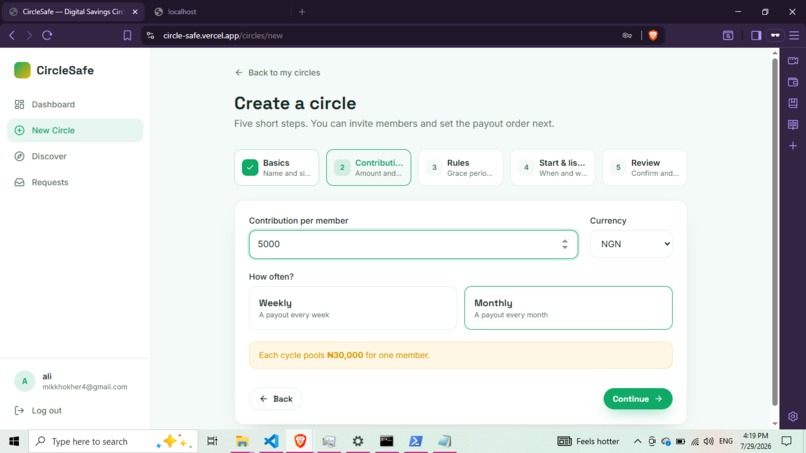Close the CircleSafe tab
Image resolution: width=806 pixels, height=453 pixels.
click(x=135, y=12)
